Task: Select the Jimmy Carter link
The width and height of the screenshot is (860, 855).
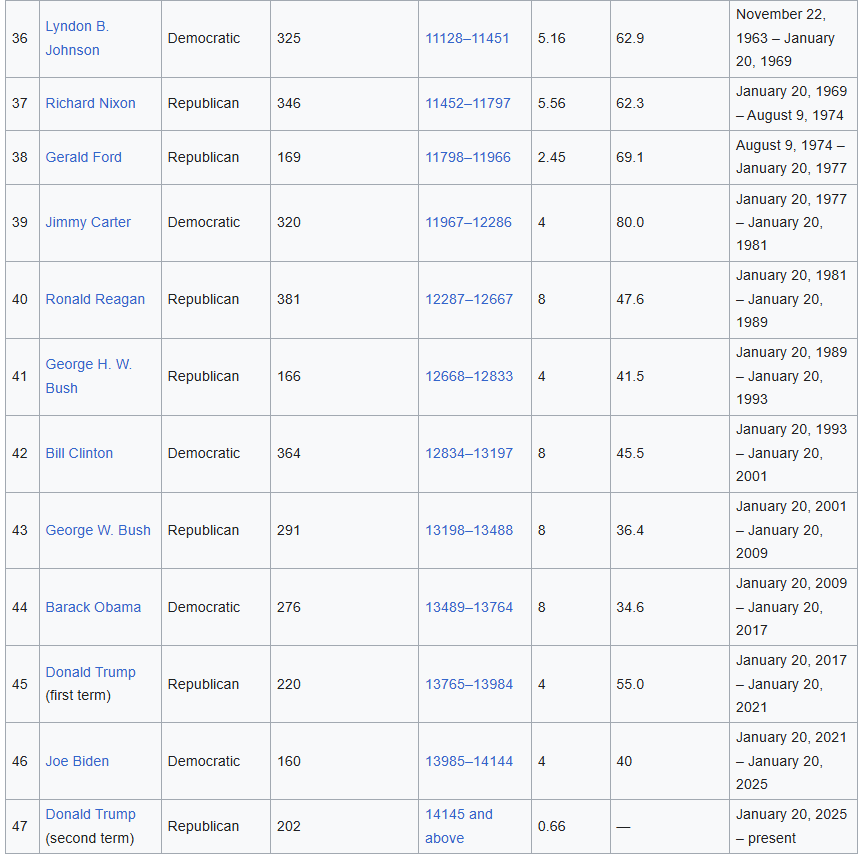Action: [88, 222]
